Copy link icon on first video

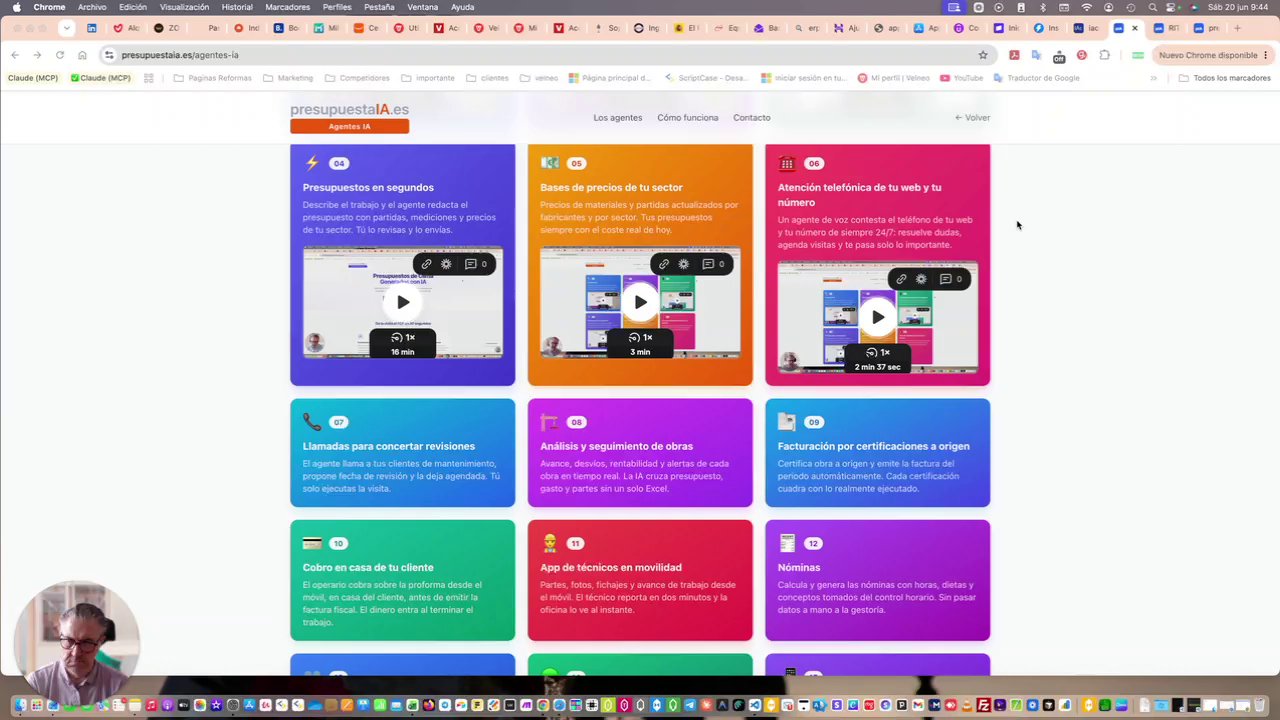tap(426, 264)
